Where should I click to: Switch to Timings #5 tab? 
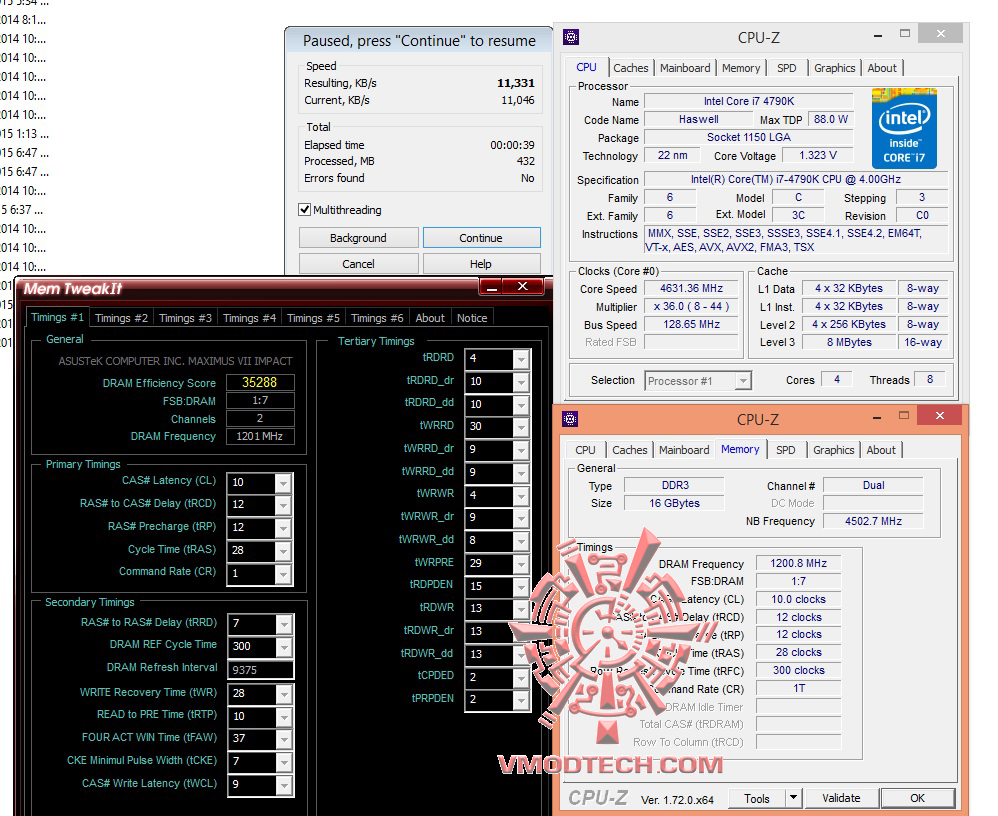coord(313,318)
